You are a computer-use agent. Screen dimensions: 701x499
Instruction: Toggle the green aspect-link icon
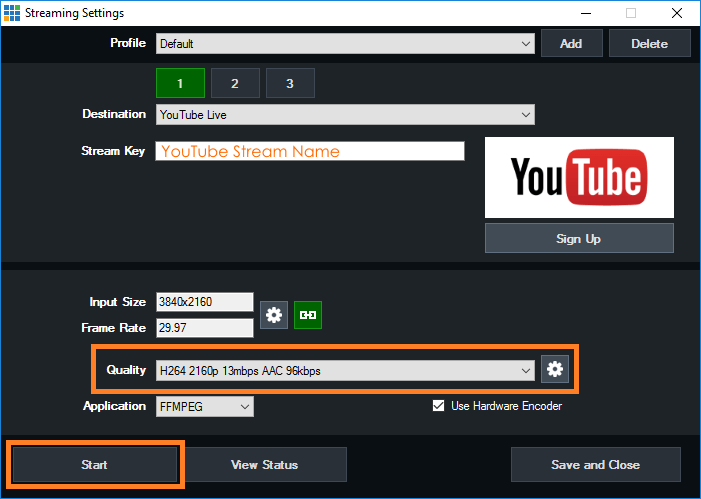pyautogui.click(x=308, y=315)
